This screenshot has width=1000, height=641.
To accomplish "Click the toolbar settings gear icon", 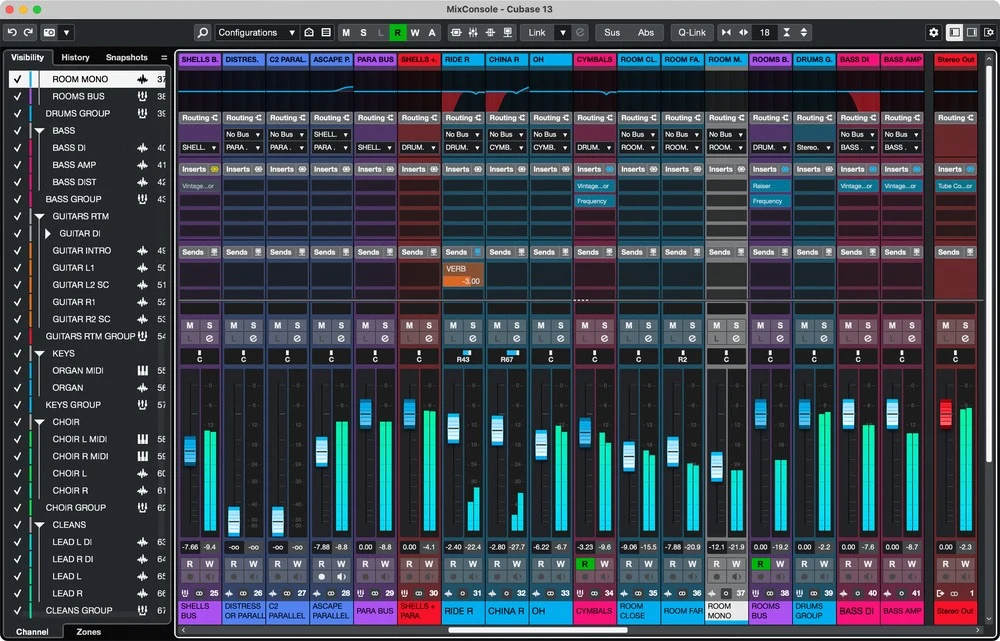I will 933,32.
